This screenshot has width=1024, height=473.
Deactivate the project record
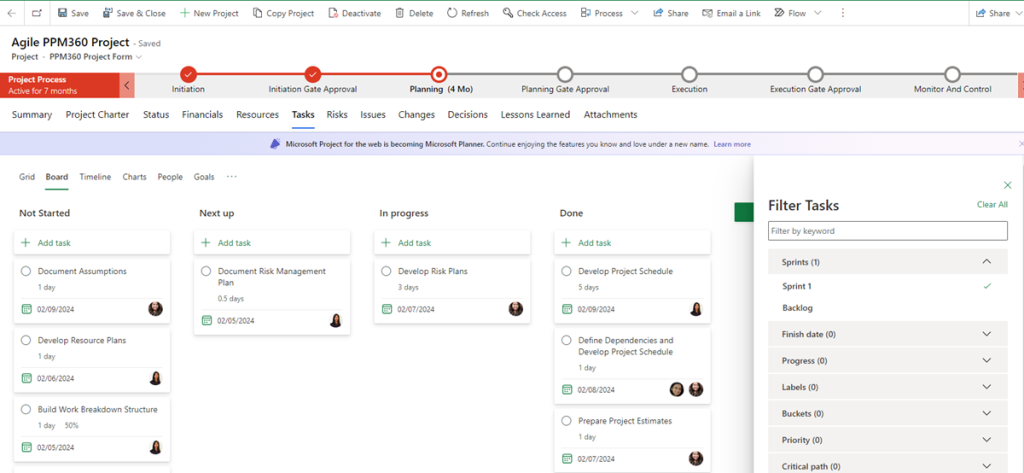click(355, 13)
